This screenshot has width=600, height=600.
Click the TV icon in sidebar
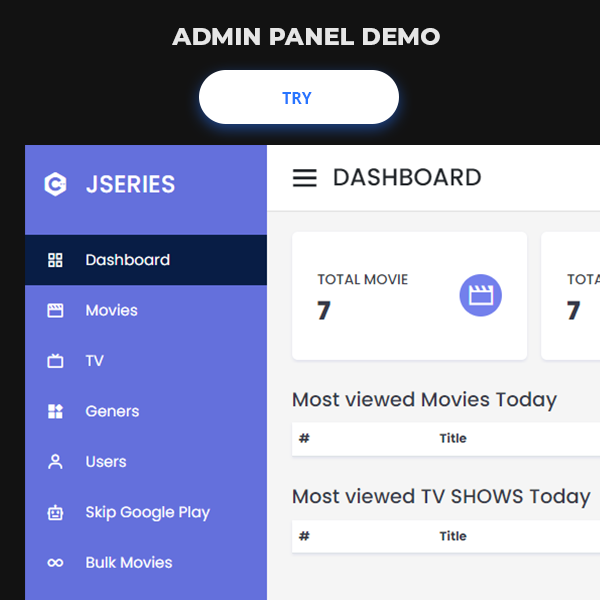[x=55, y=361]
